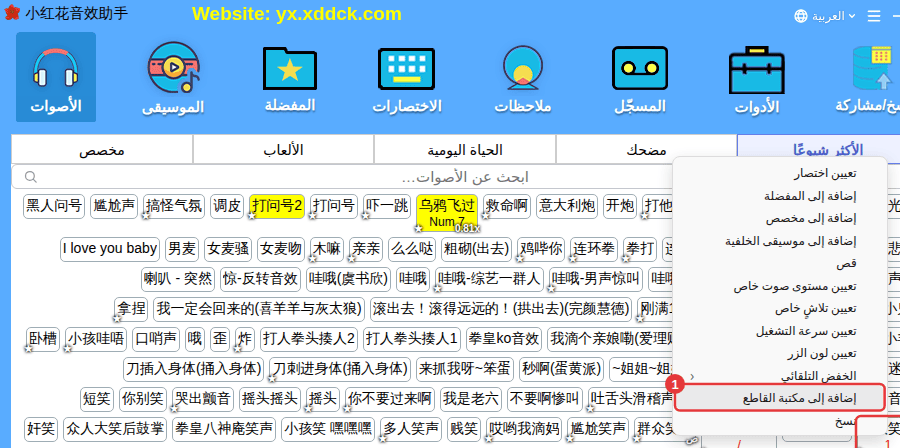Play the 意大利炮 sound
The width and height of the screenshot is (900, 448).
567,206
